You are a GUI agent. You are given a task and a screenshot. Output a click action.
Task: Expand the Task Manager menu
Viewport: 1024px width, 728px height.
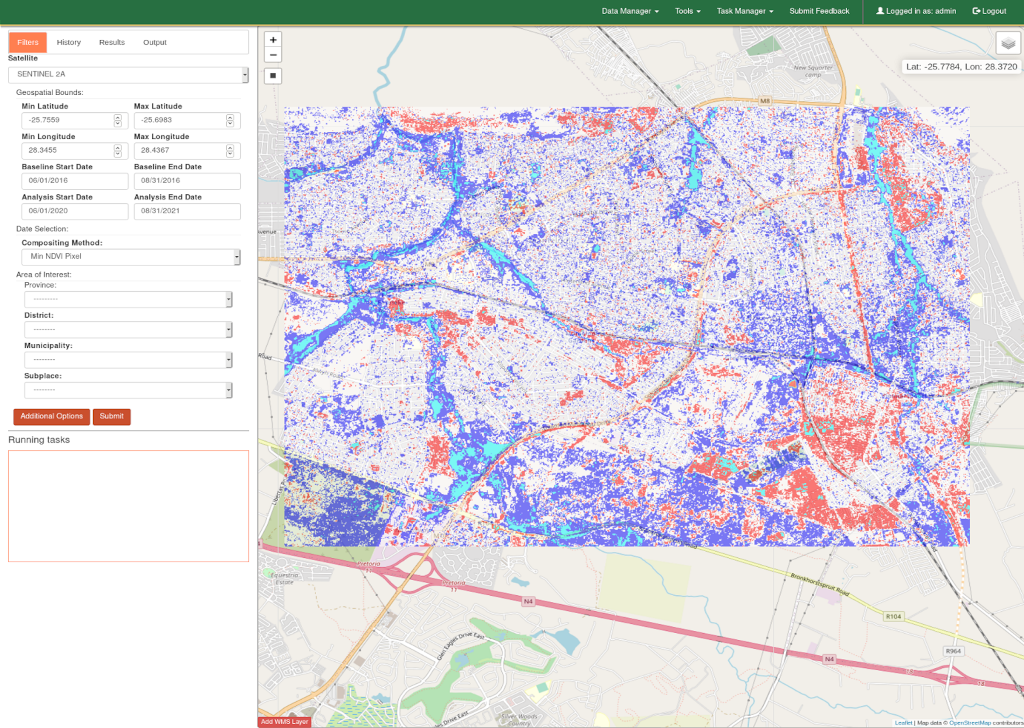click(x=745, y=11)
